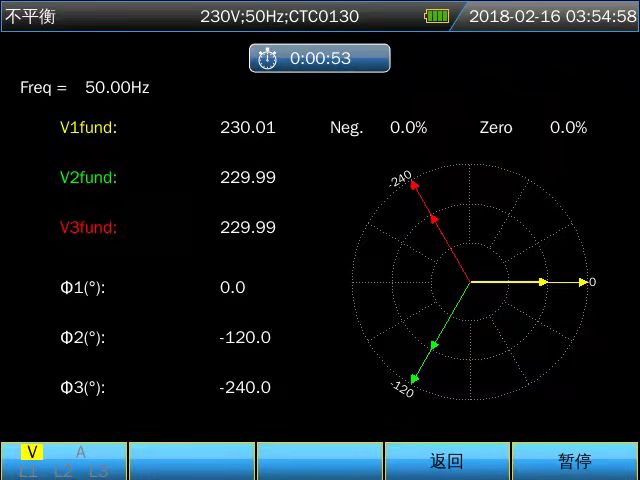The image size is (640, 480).
Task: Click the battery status icon
Action: pos(436,16)
